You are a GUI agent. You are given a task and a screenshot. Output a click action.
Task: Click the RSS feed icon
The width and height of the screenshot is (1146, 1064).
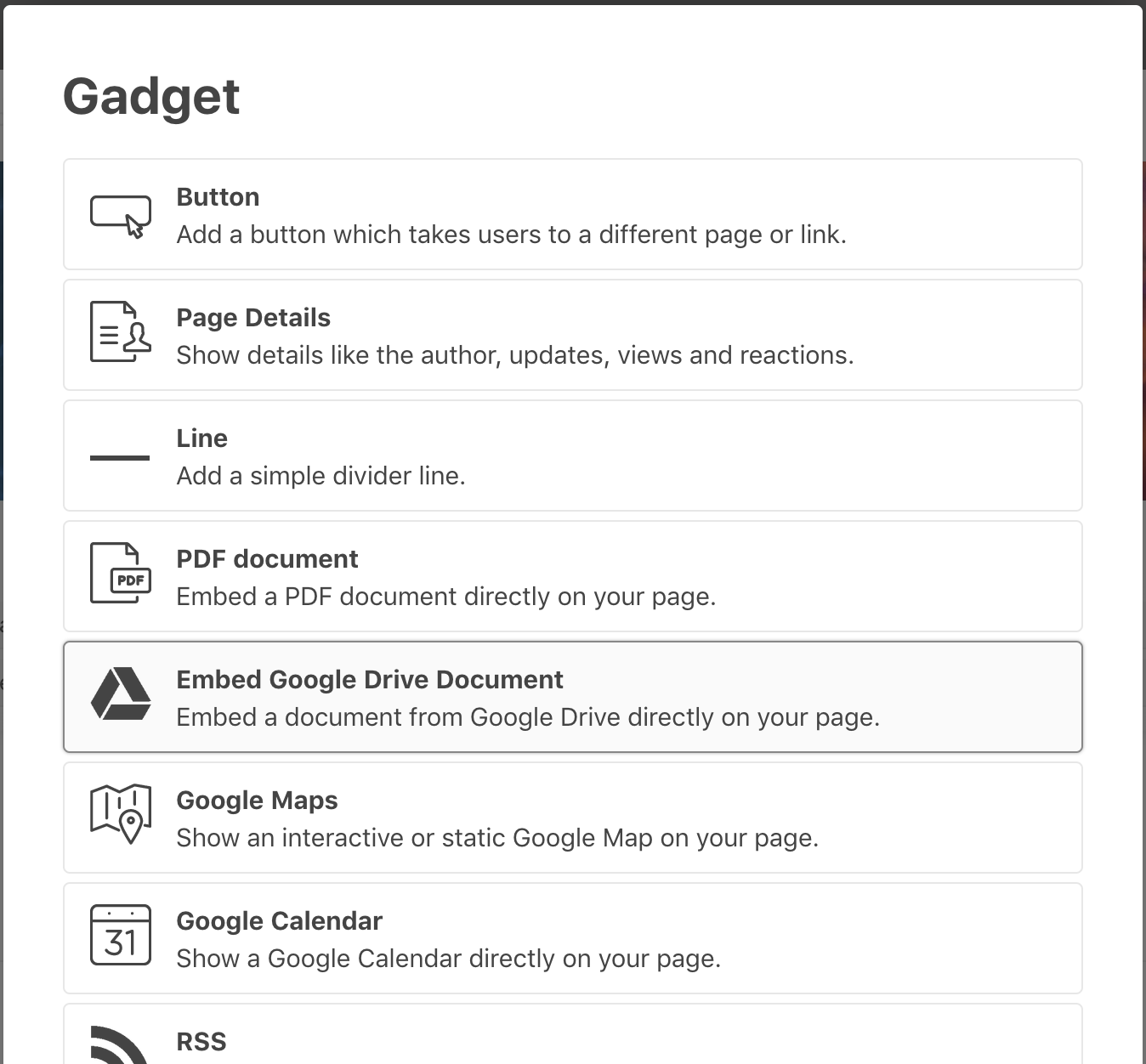pyautogui.click(x=119, y=1044)
